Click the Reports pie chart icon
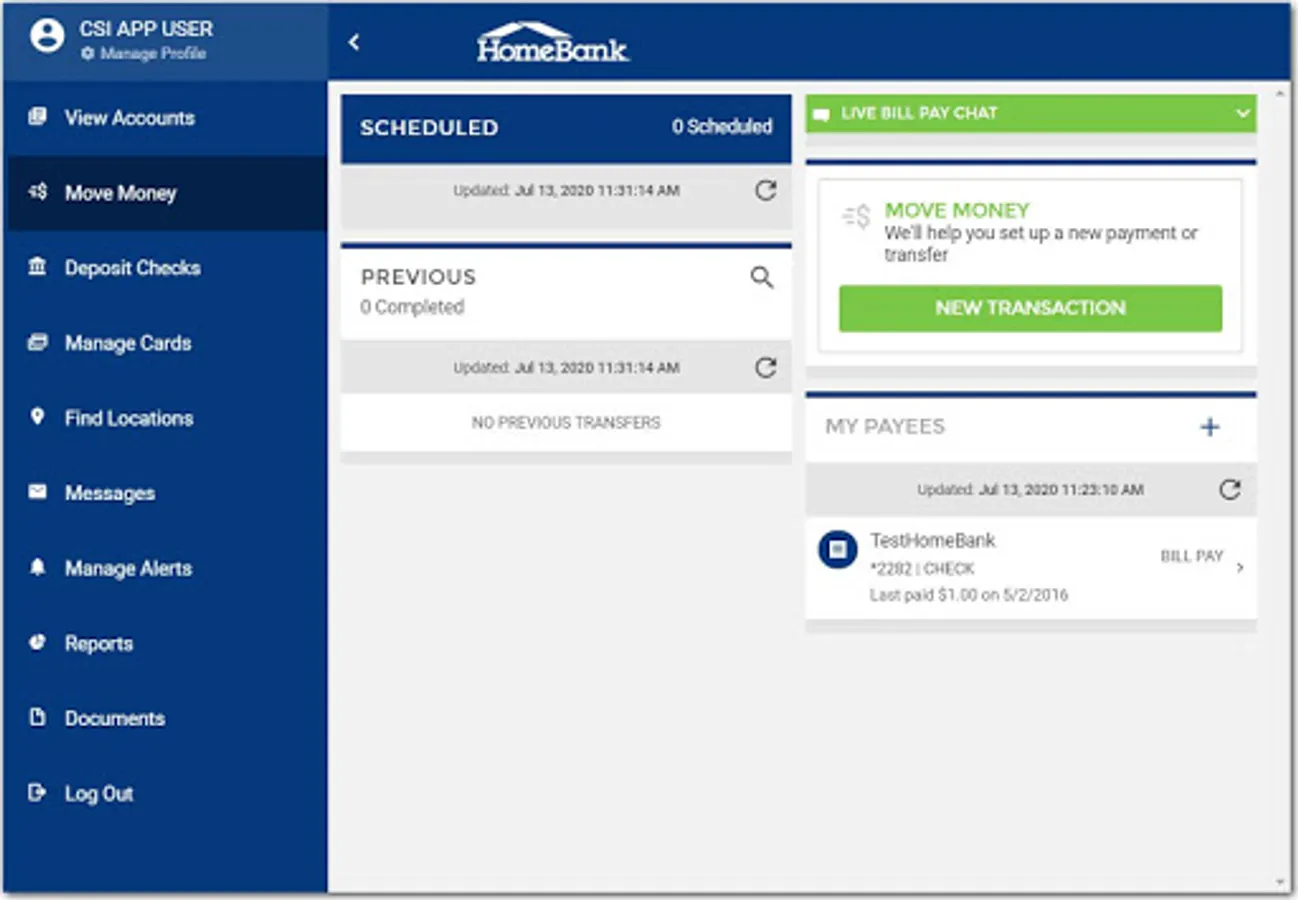The image size is (1298, 900). pos(37,642)
